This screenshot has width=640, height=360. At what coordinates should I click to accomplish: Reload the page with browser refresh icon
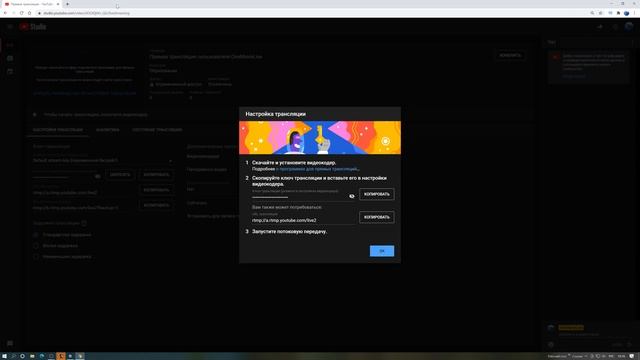[22, 13]
